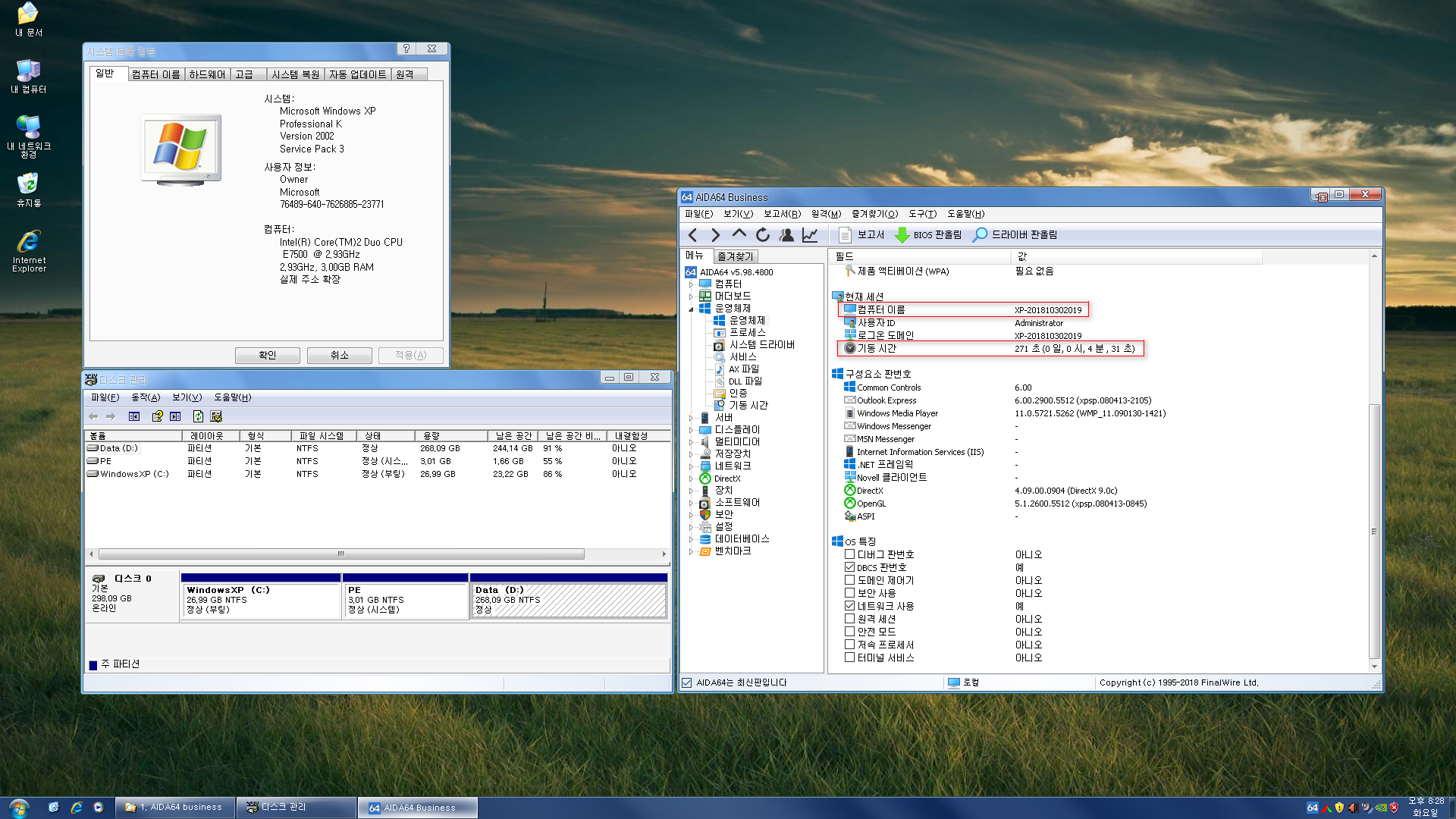1456x819 pixels.
Task: Expand 벤치마크 node in AIDA64 tree
Action: click(x=691, y=551)
